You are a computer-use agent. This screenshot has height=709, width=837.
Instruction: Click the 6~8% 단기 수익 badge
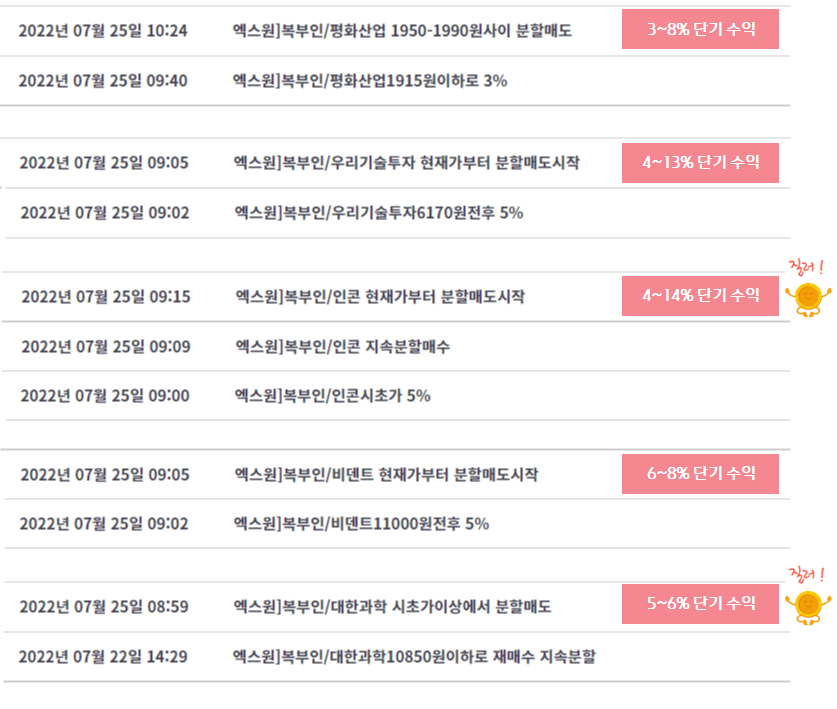click(x=700, y=474)
